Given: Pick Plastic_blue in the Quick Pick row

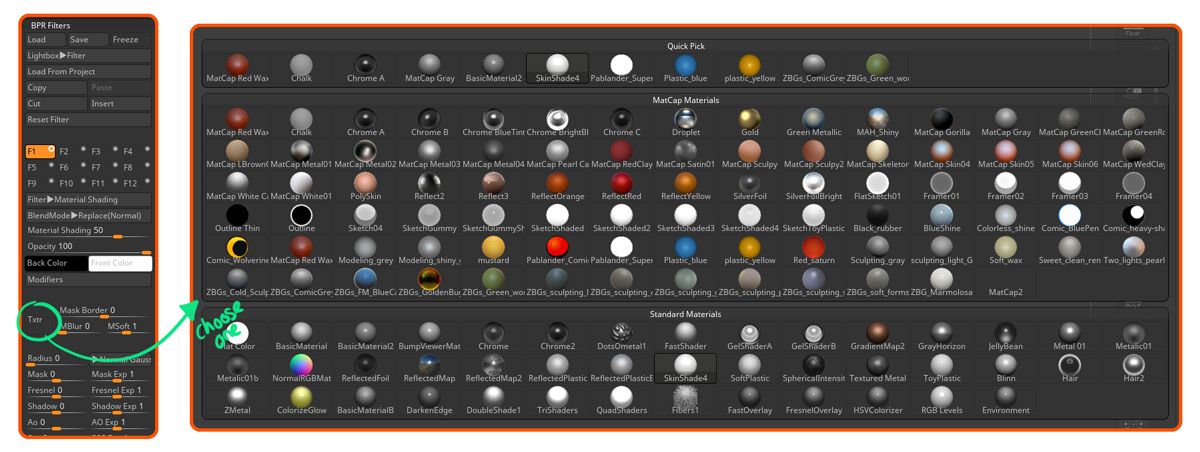Looking at the screenshot, I should 685,68.
